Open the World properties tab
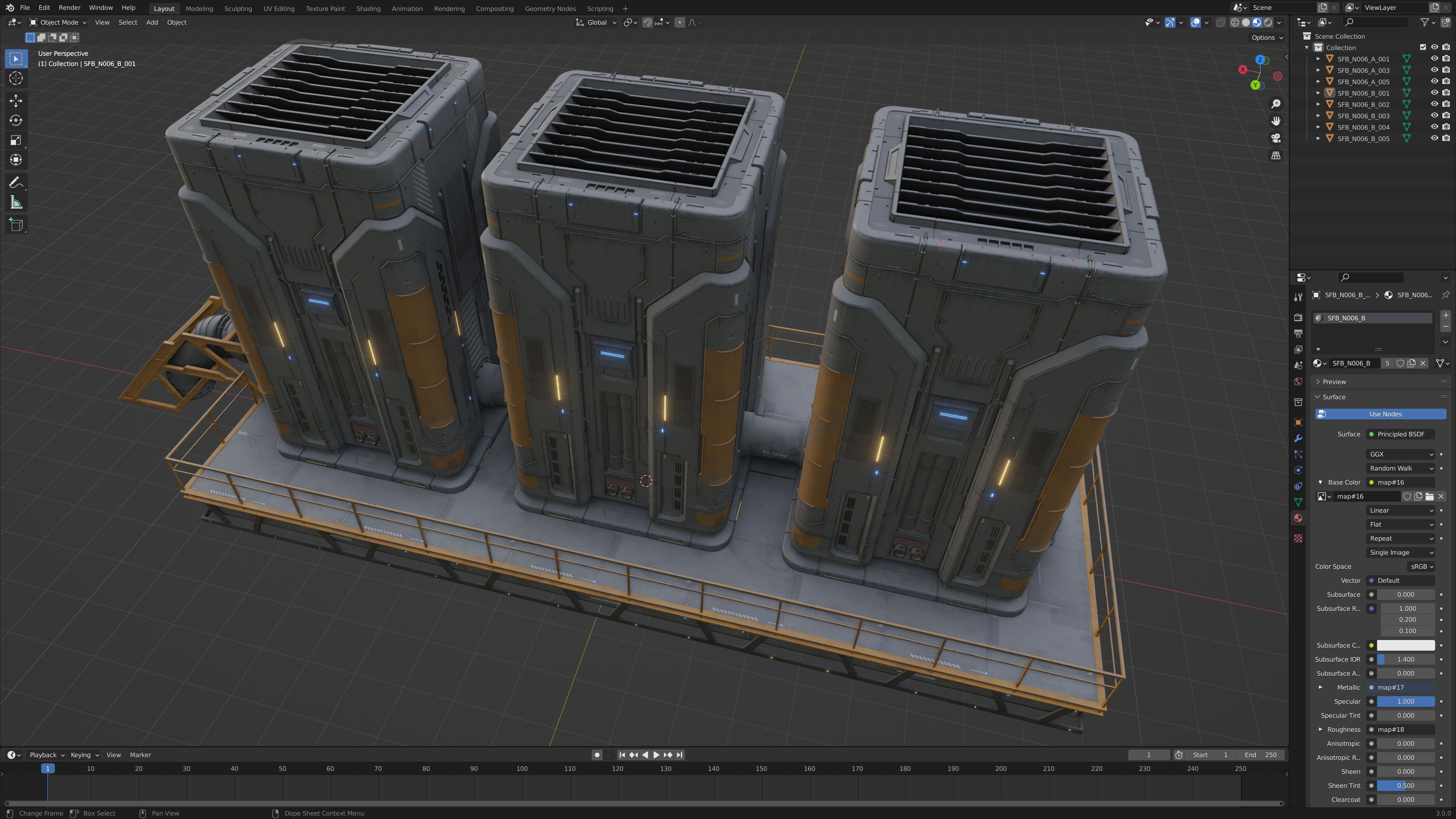The width and height of the screenshot is (1456, 819). tap(1298, 381)
